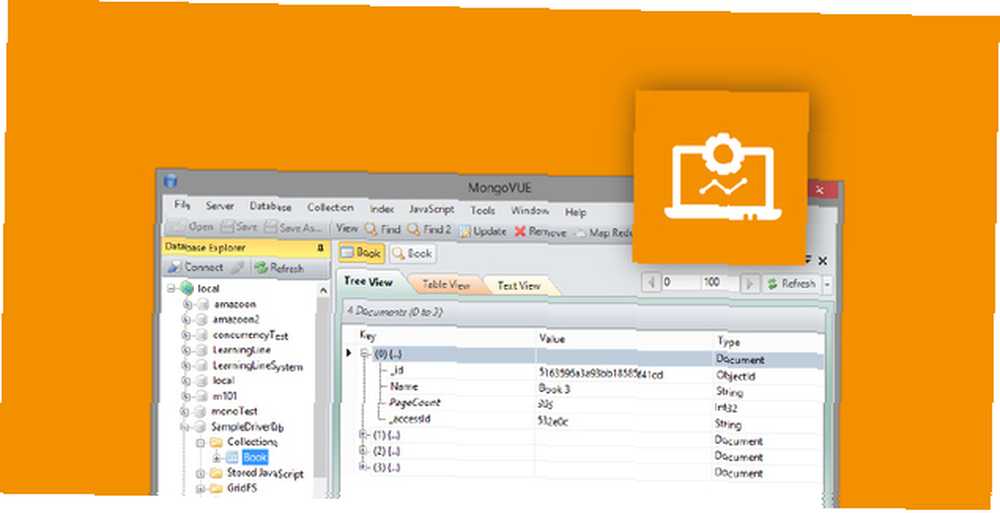Select the SampleDriverDb database
The image size is (1000, 513).
click(247, 426)
